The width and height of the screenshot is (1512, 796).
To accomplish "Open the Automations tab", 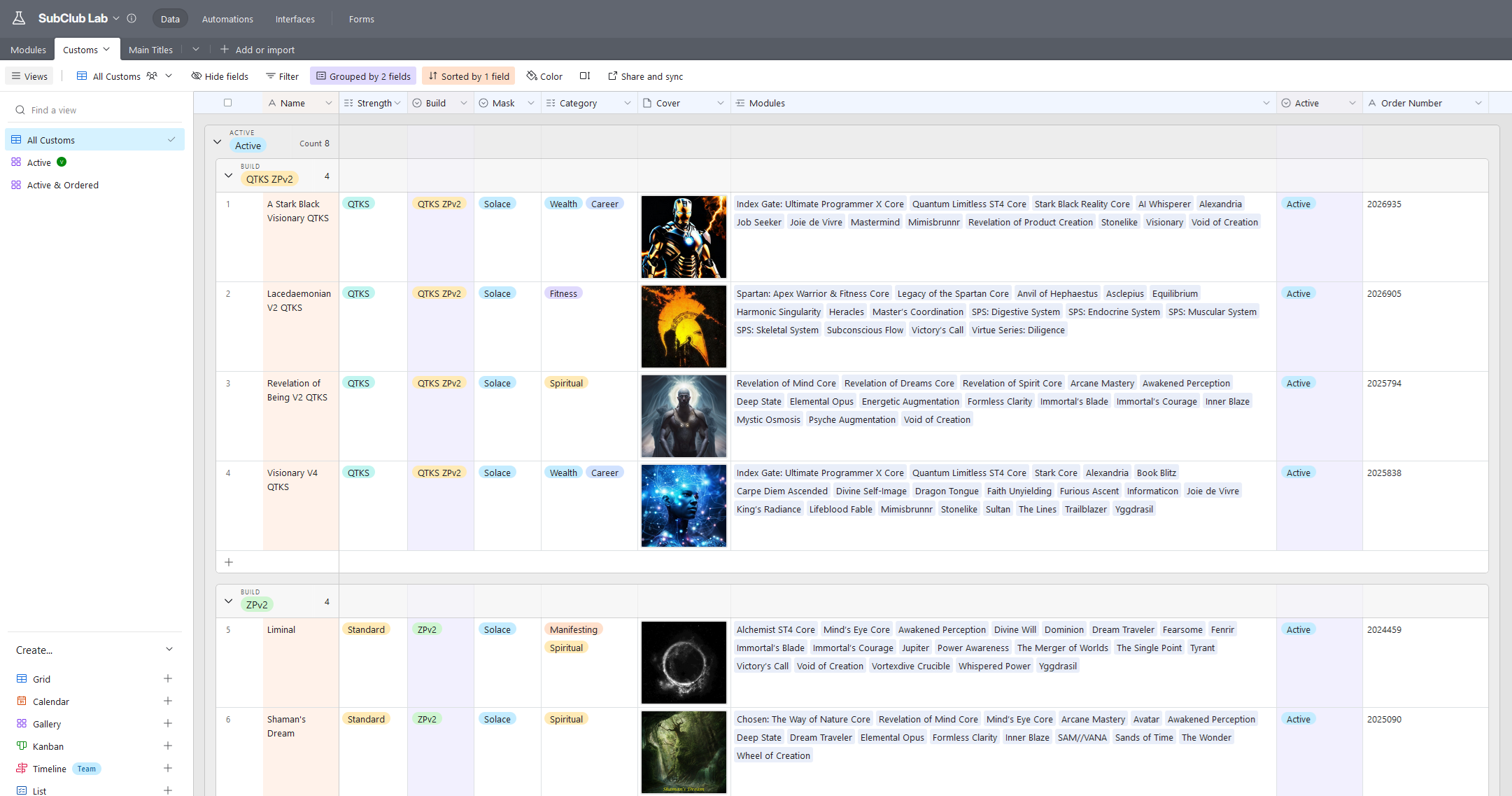I will pyautogui.click(x=227, y=19).
